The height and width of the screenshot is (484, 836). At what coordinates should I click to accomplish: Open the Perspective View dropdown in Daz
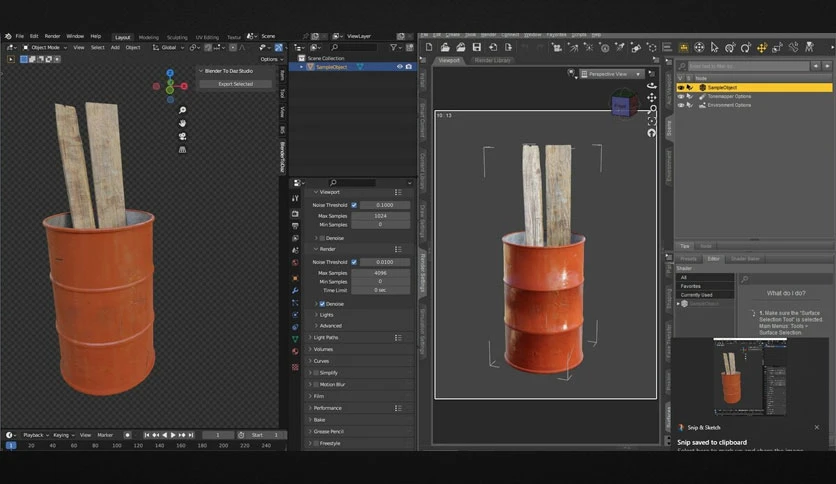612,74
